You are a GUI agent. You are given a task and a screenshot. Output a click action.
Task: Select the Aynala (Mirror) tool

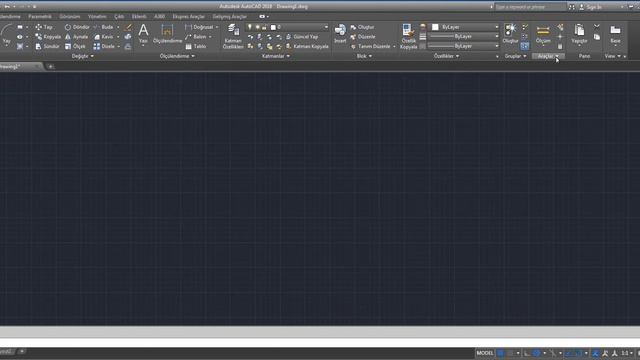[76, 37]
